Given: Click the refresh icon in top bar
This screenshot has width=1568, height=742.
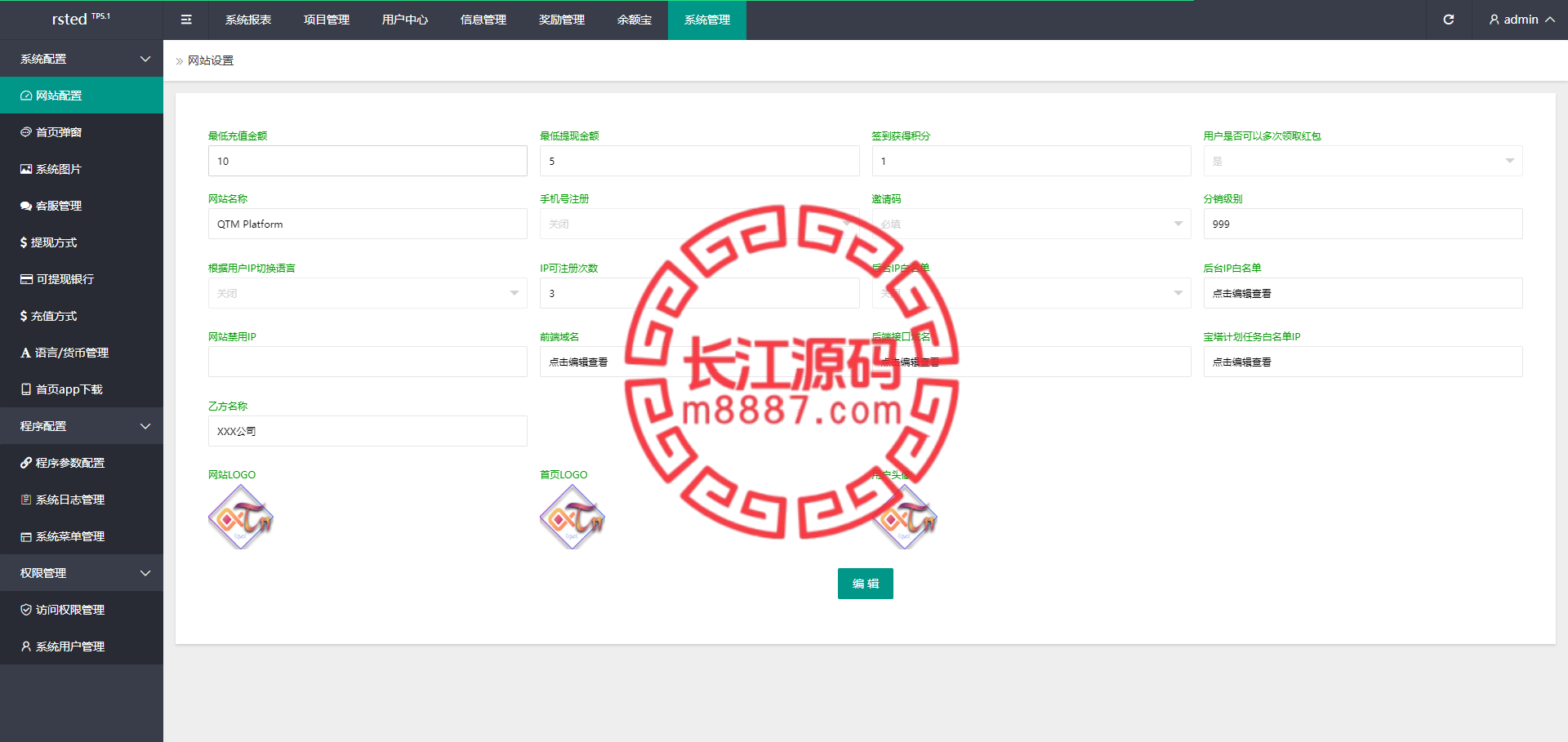Looking at the screenshot, I should [1449, 20].
